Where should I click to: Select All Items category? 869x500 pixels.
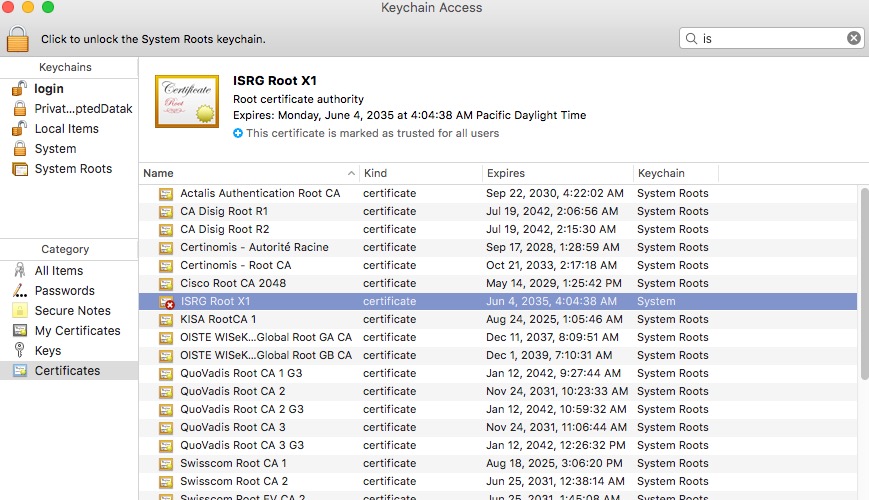coord(59,271)
